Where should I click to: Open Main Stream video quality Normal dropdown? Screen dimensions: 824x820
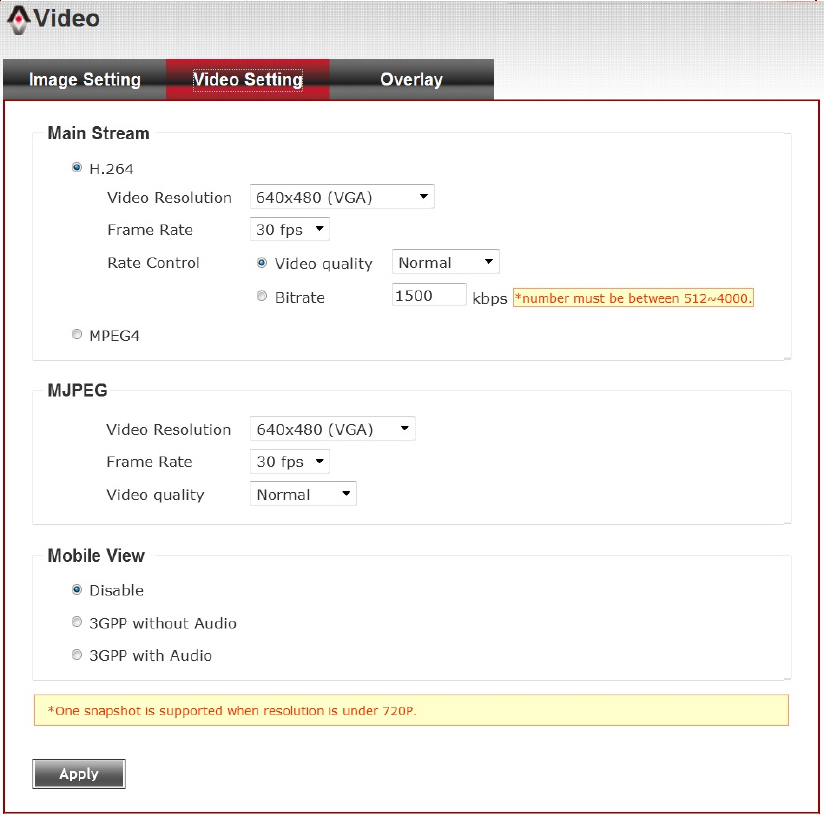(445, 263)
